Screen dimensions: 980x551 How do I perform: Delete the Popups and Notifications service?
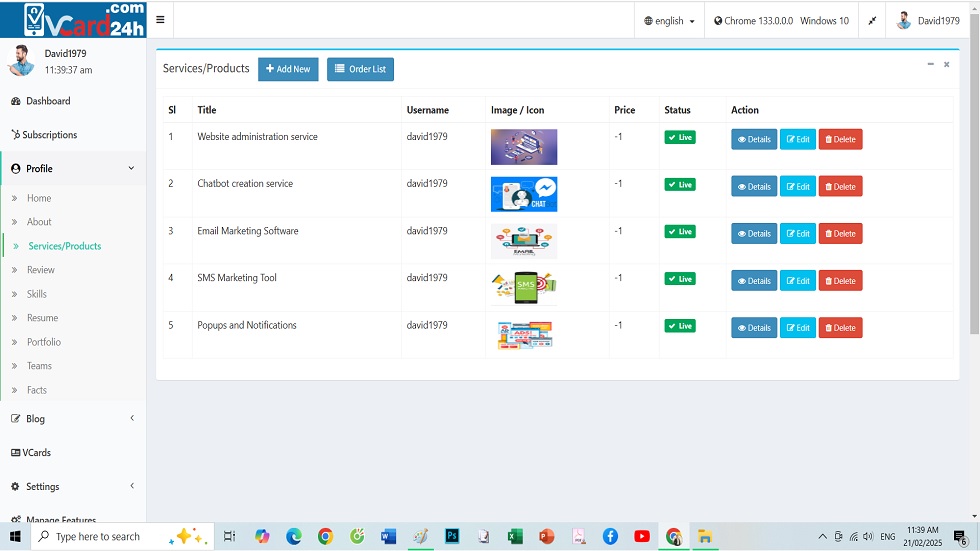point(840,328)
